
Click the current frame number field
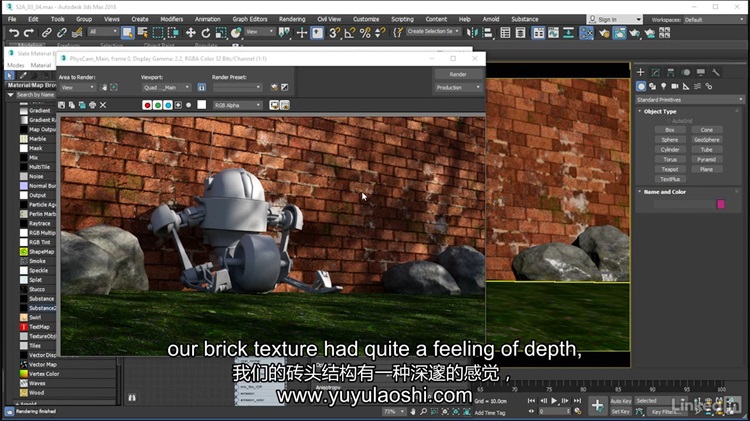pos(553,411)
